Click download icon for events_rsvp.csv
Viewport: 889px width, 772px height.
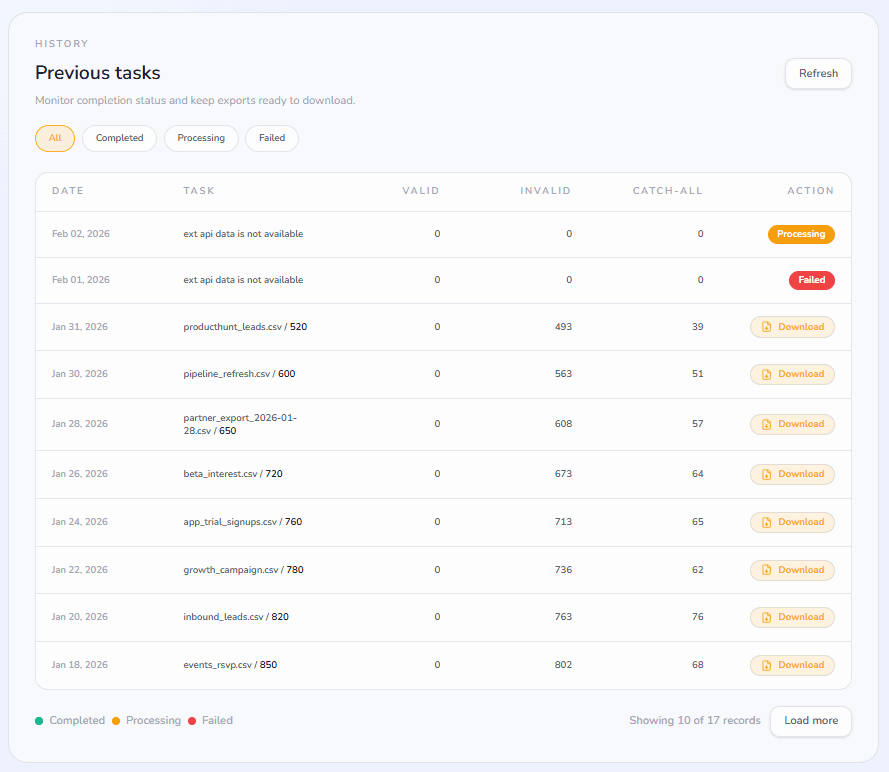[767, 665]
